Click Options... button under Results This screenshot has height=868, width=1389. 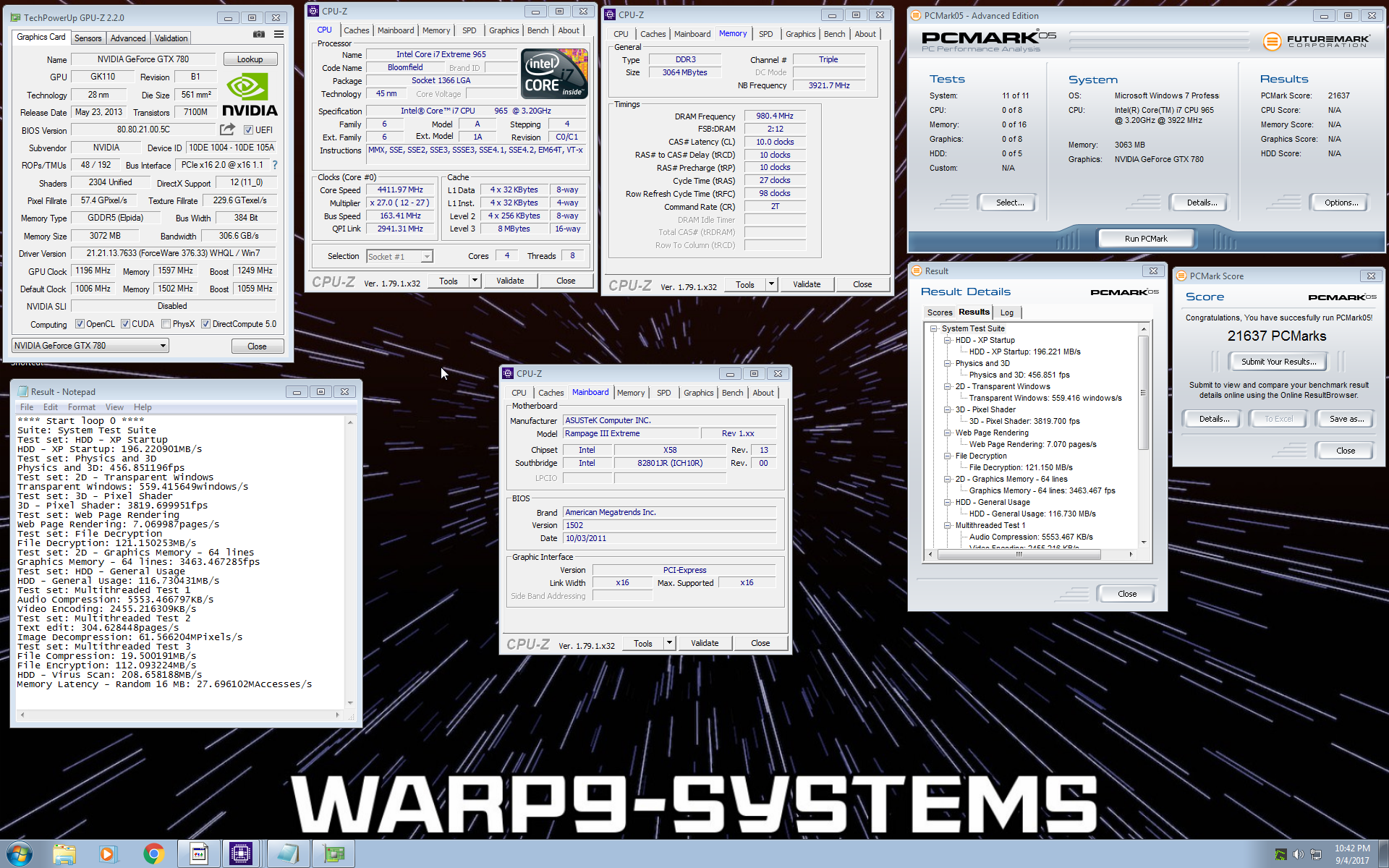click(1341, 203)
